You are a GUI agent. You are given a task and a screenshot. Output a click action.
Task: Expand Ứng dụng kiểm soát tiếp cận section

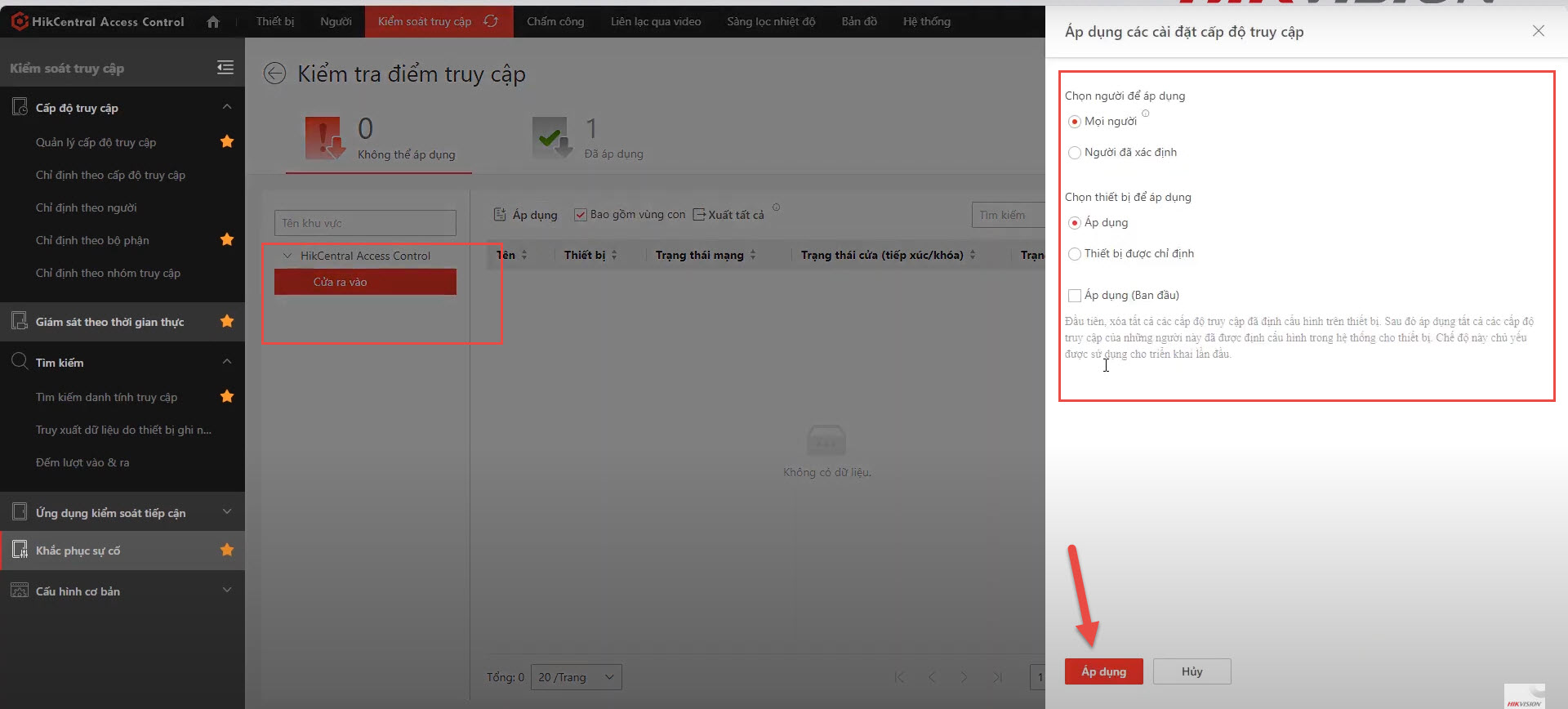click(227, 512)
